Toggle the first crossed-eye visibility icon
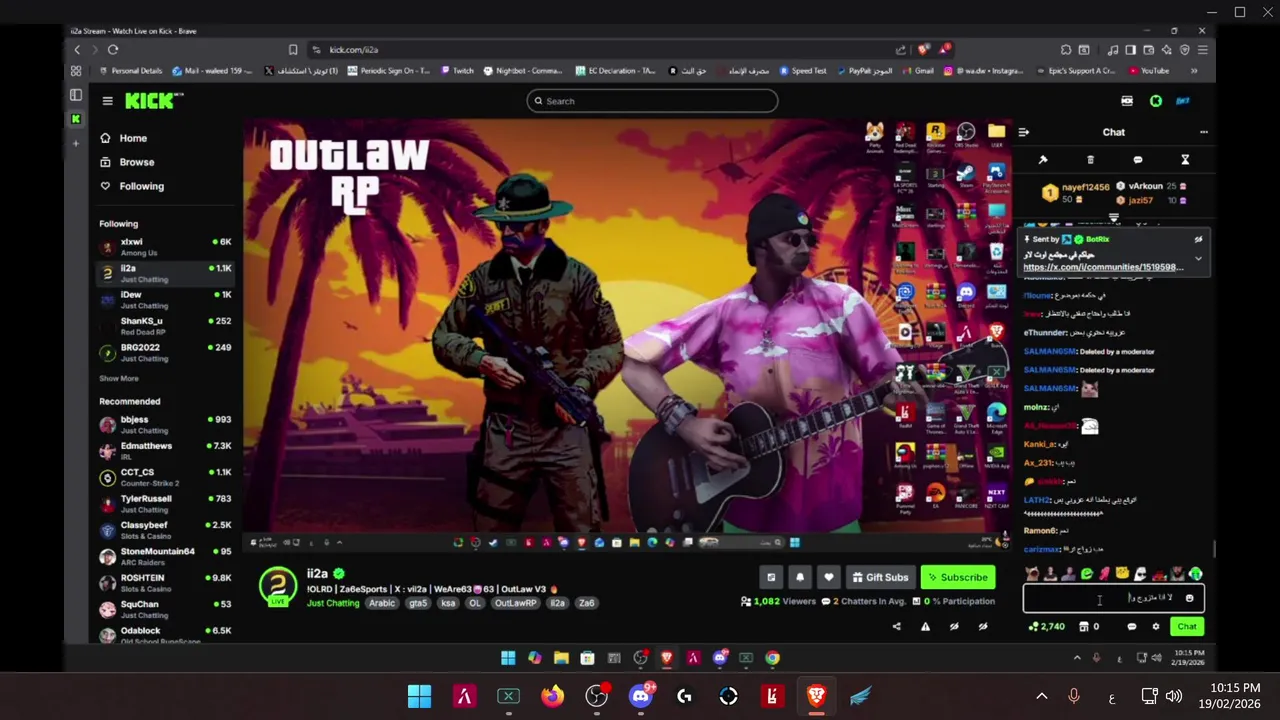The width and height of the screenshot is (1280, 720). 954,627
